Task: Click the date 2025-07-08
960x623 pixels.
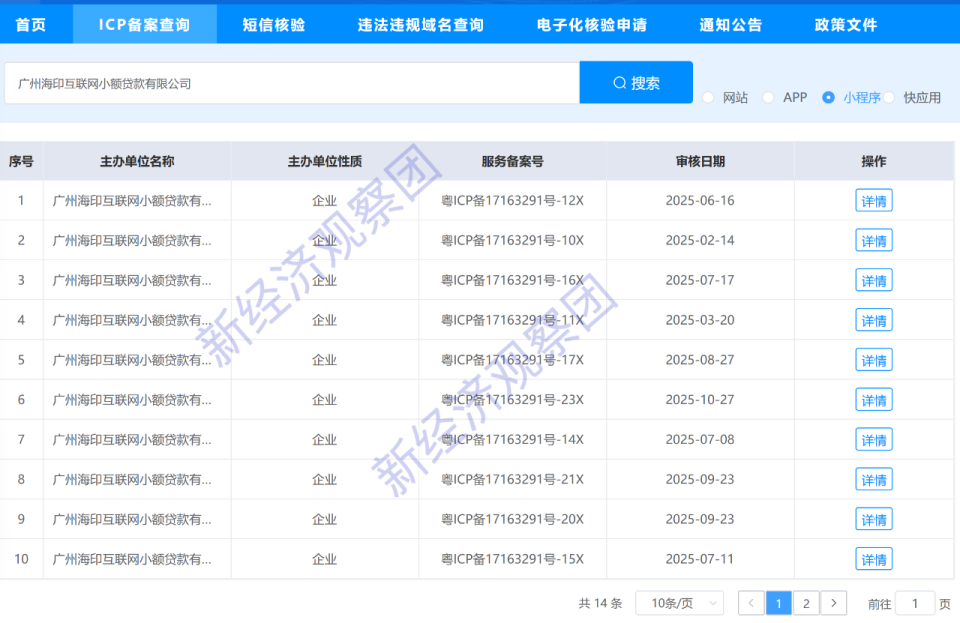Action: tap(700, 439)
